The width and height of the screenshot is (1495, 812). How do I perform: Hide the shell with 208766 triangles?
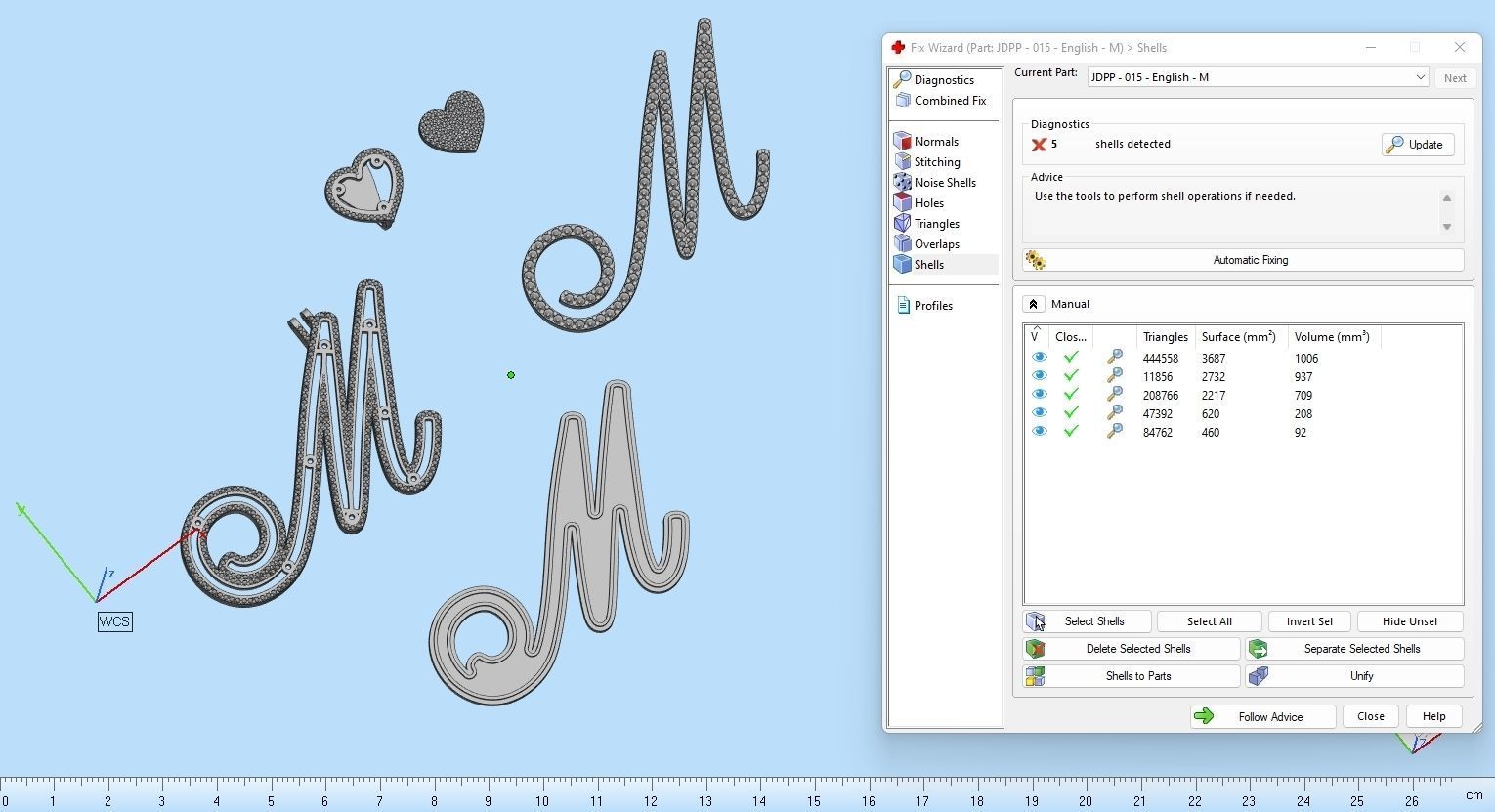click(x=1039, y=395)
